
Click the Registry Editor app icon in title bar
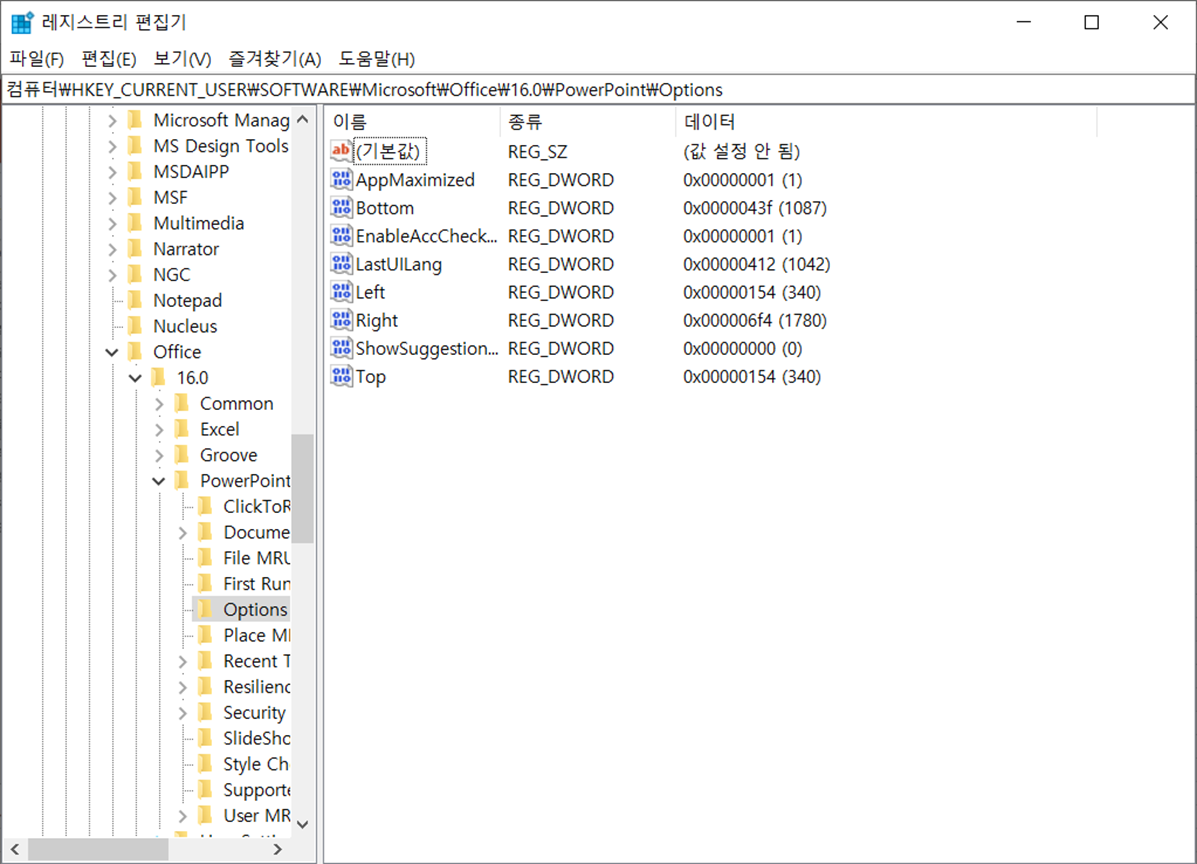(22, 22)
